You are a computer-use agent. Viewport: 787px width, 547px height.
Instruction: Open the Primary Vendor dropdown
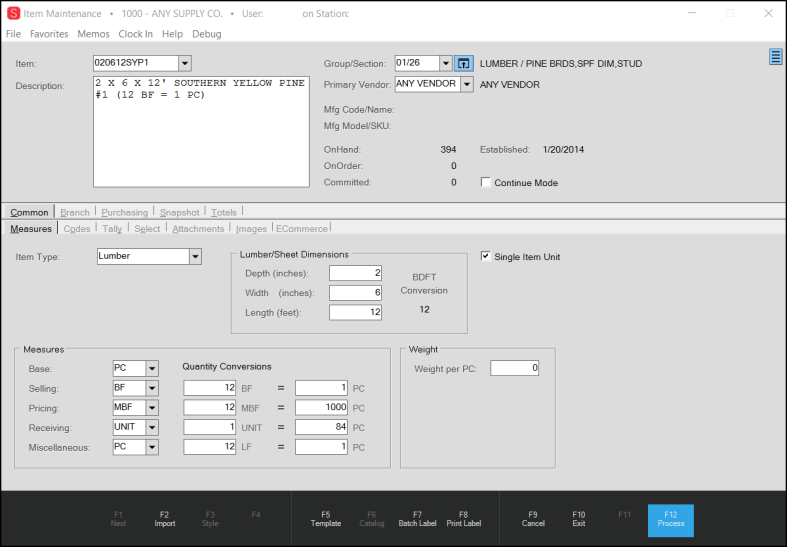[x=467, y=84]
